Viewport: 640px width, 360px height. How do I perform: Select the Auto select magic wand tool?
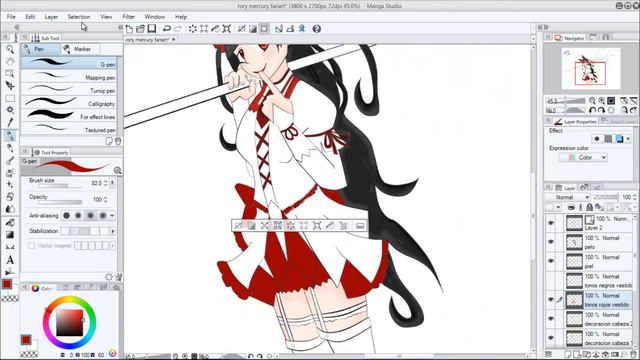click(10, 110)
